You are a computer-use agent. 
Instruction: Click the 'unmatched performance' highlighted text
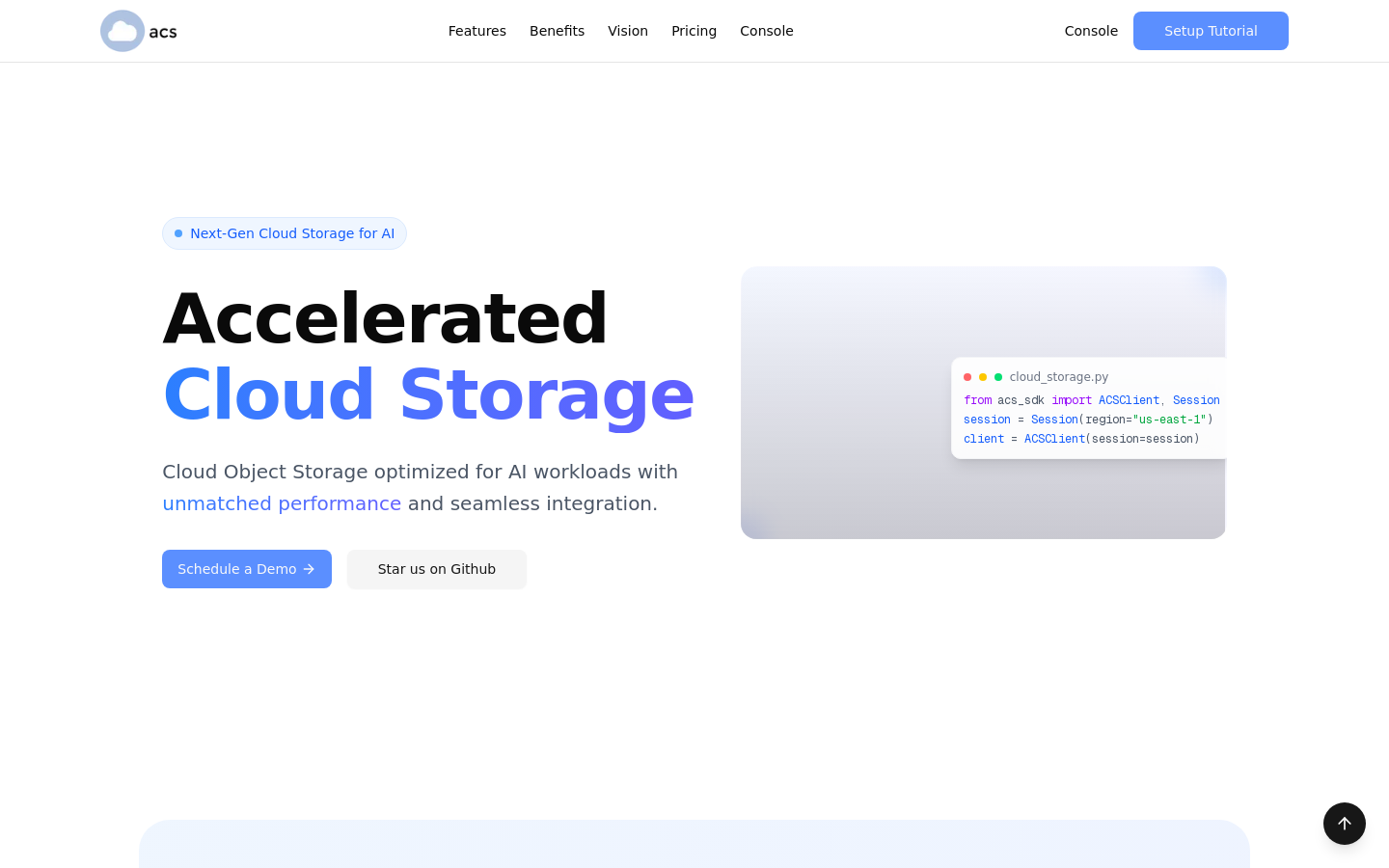[x=282, y=503]
